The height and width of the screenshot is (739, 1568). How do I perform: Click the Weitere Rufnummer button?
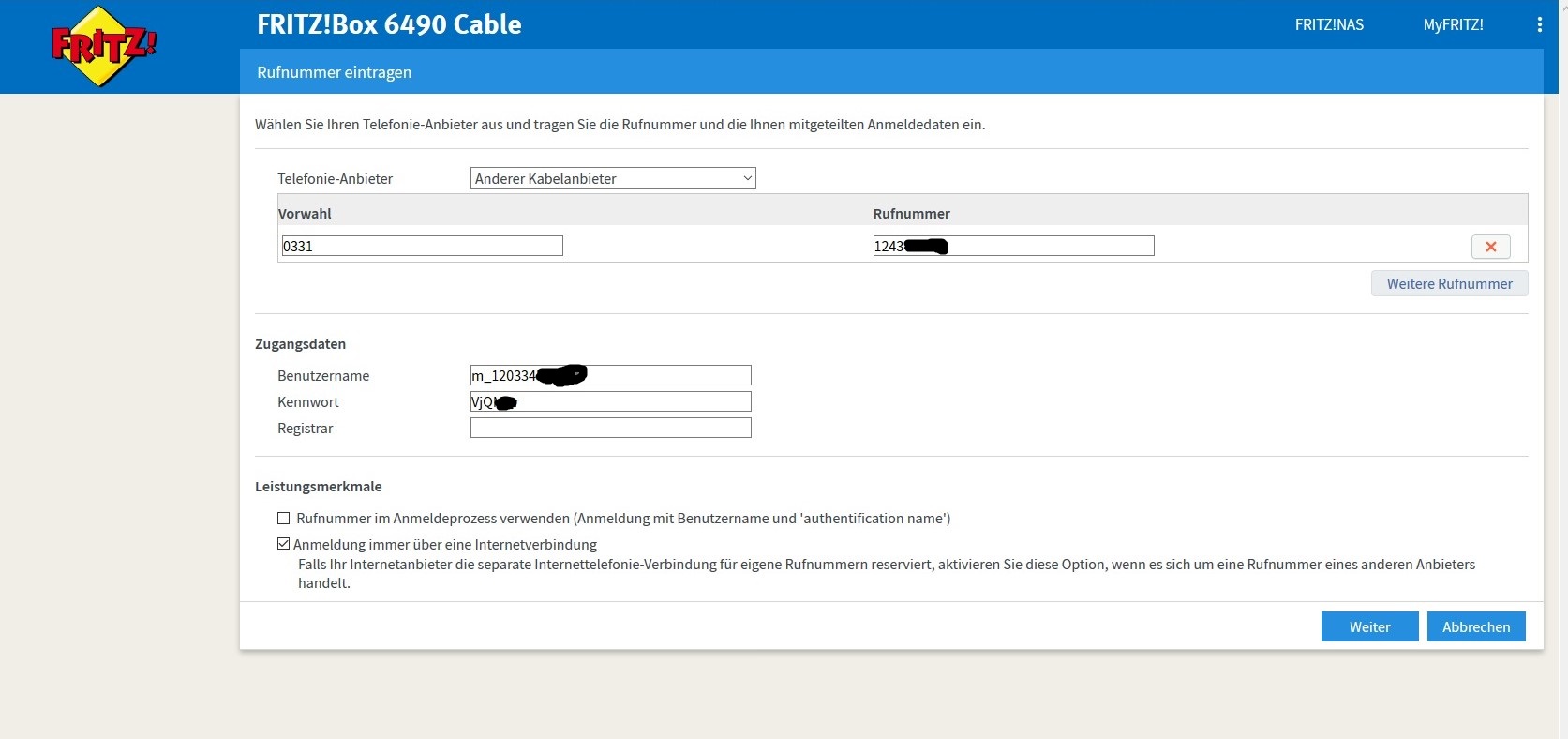pos(1449,284)
